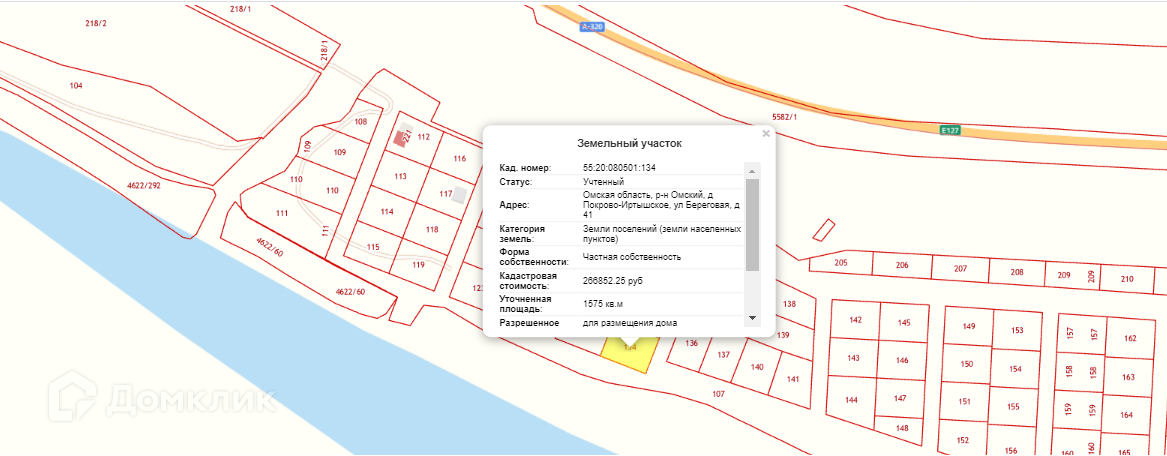
Task: Click the popup's vertical scrollbar thumb
Action: 753,225
